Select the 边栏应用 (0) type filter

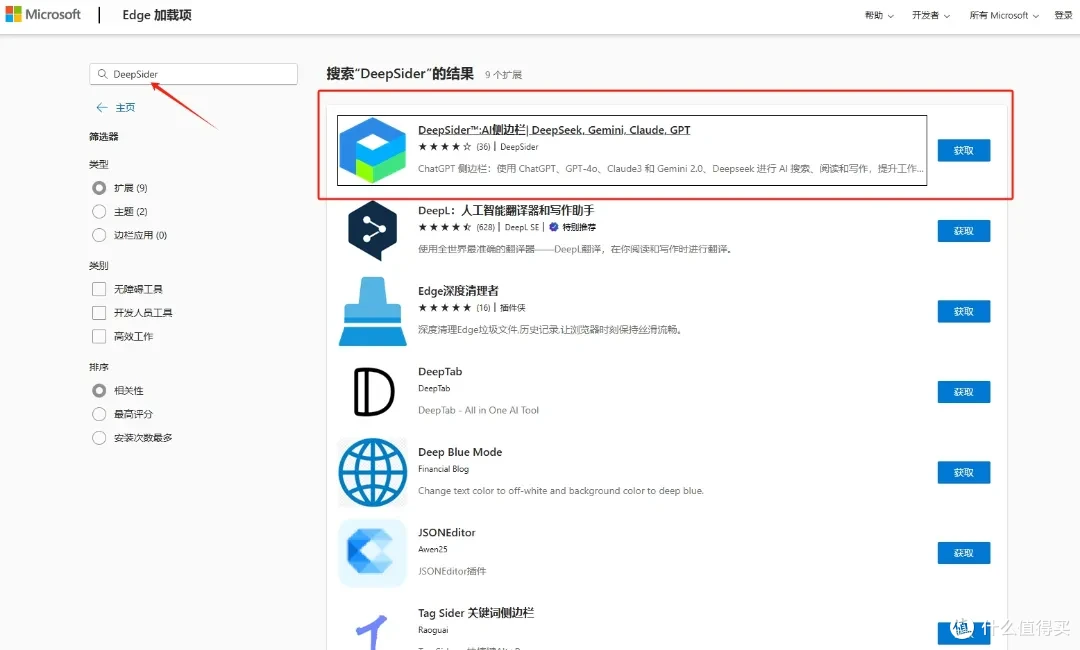[99, 235]
